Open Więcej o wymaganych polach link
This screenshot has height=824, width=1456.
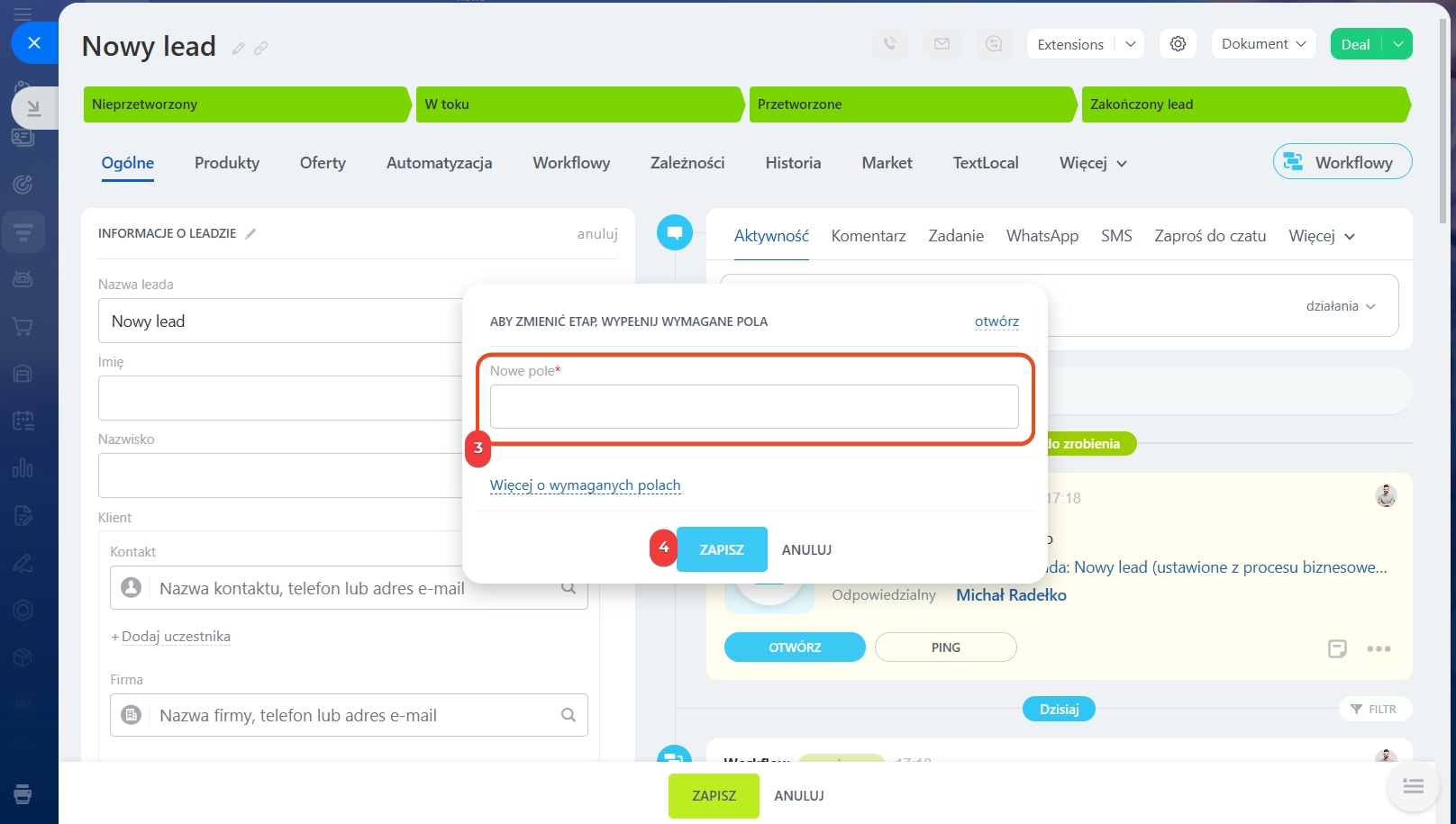tap(586, 485)
